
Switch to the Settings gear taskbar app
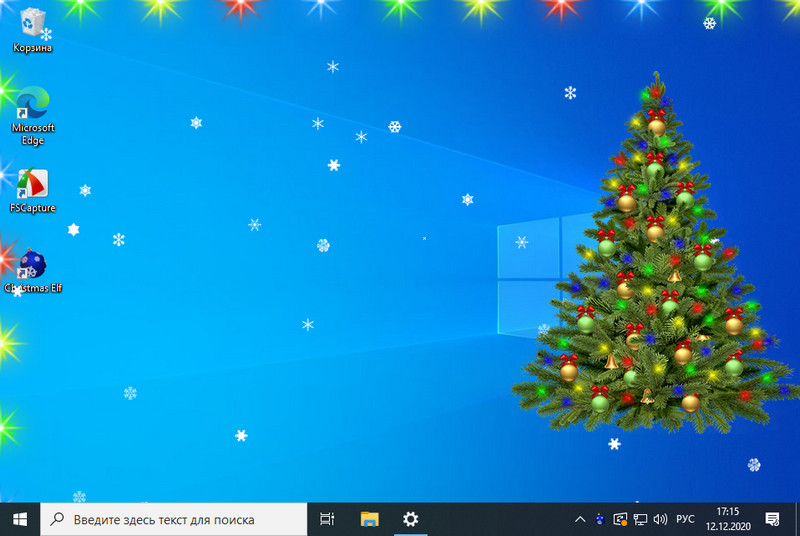(x=410, y=519)
